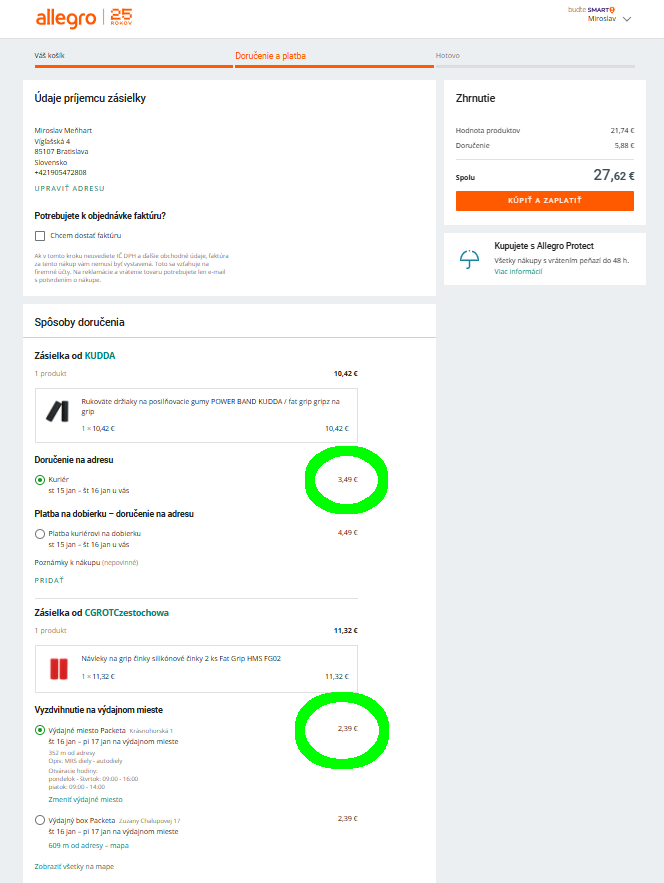
Task: Expand the Miroslav account dropdown
Action: [x=627, y=18]
